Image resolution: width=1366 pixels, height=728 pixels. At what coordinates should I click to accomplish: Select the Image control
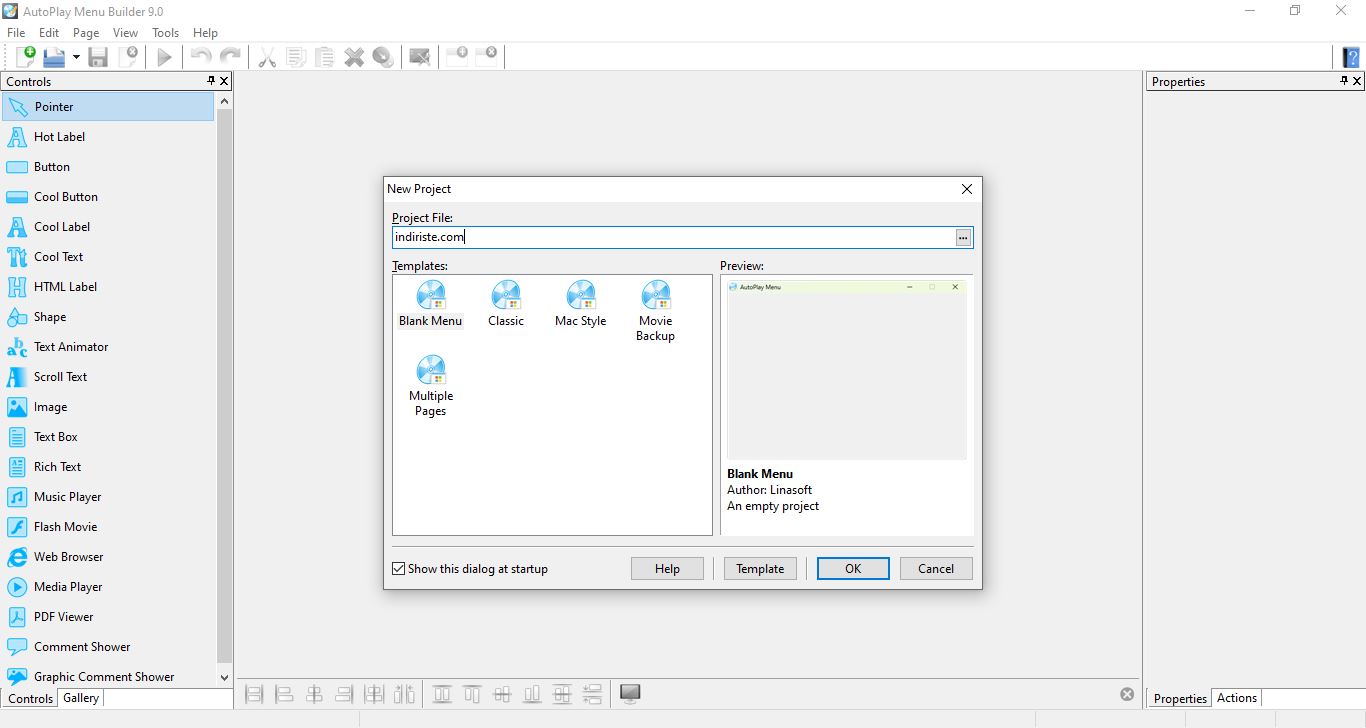pos(108,407)
